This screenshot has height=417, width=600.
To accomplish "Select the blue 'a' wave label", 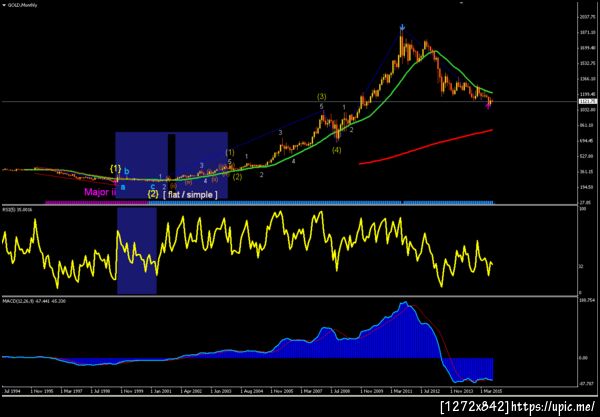I will (x=123, y=187).
